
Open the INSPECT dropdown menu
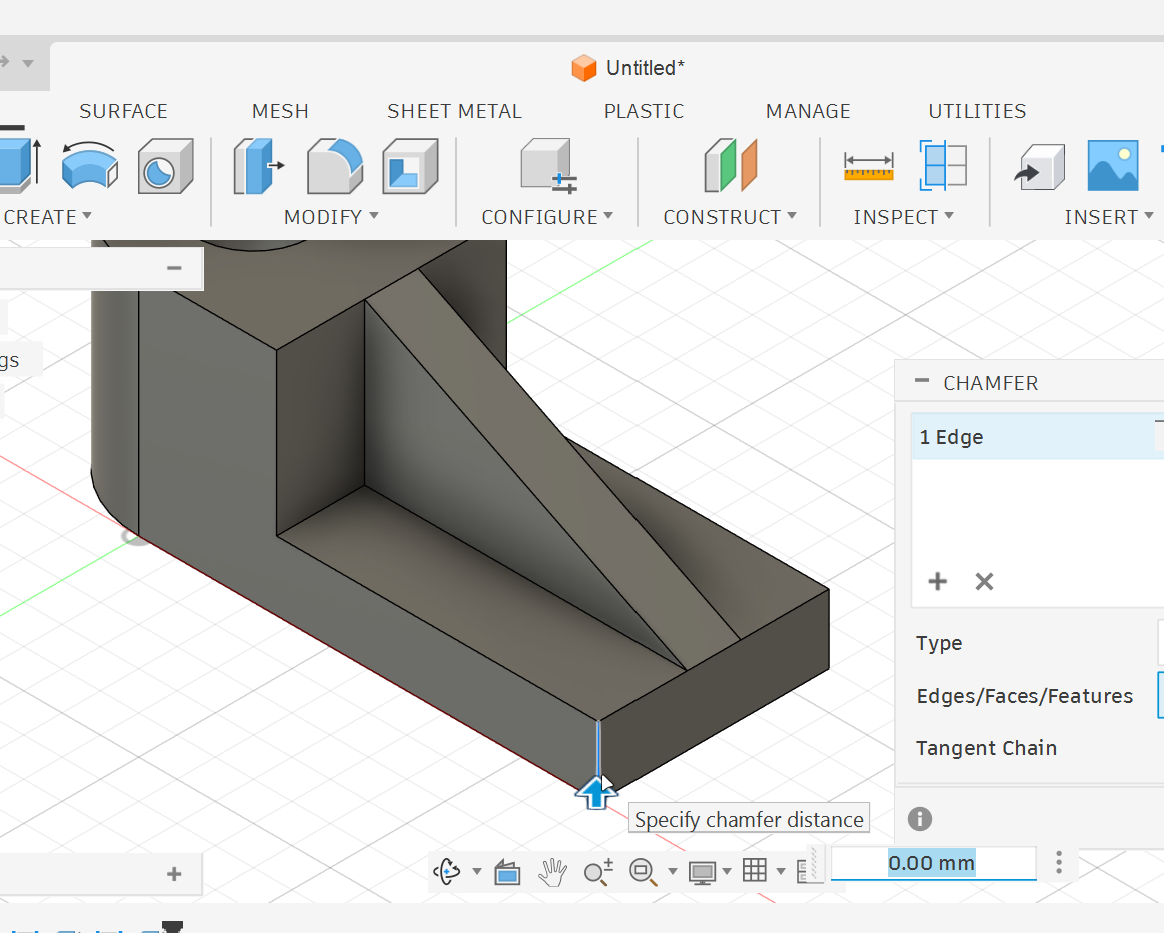(x=903, y=217)
